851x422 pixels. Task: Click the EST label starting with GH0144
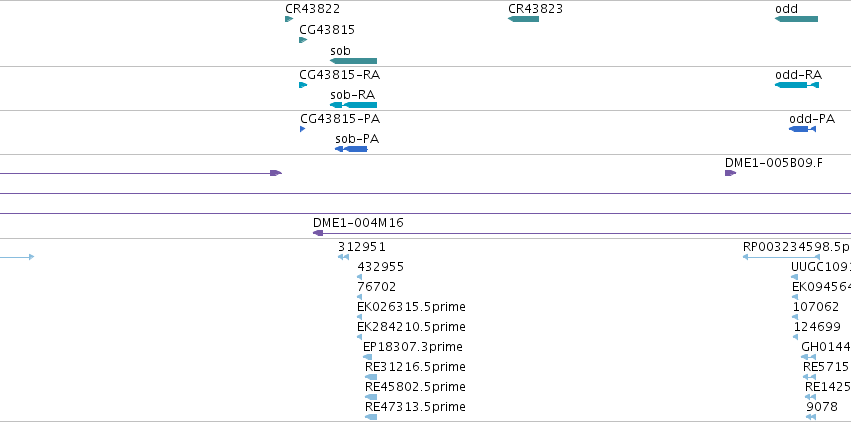[x=826, y=347]
